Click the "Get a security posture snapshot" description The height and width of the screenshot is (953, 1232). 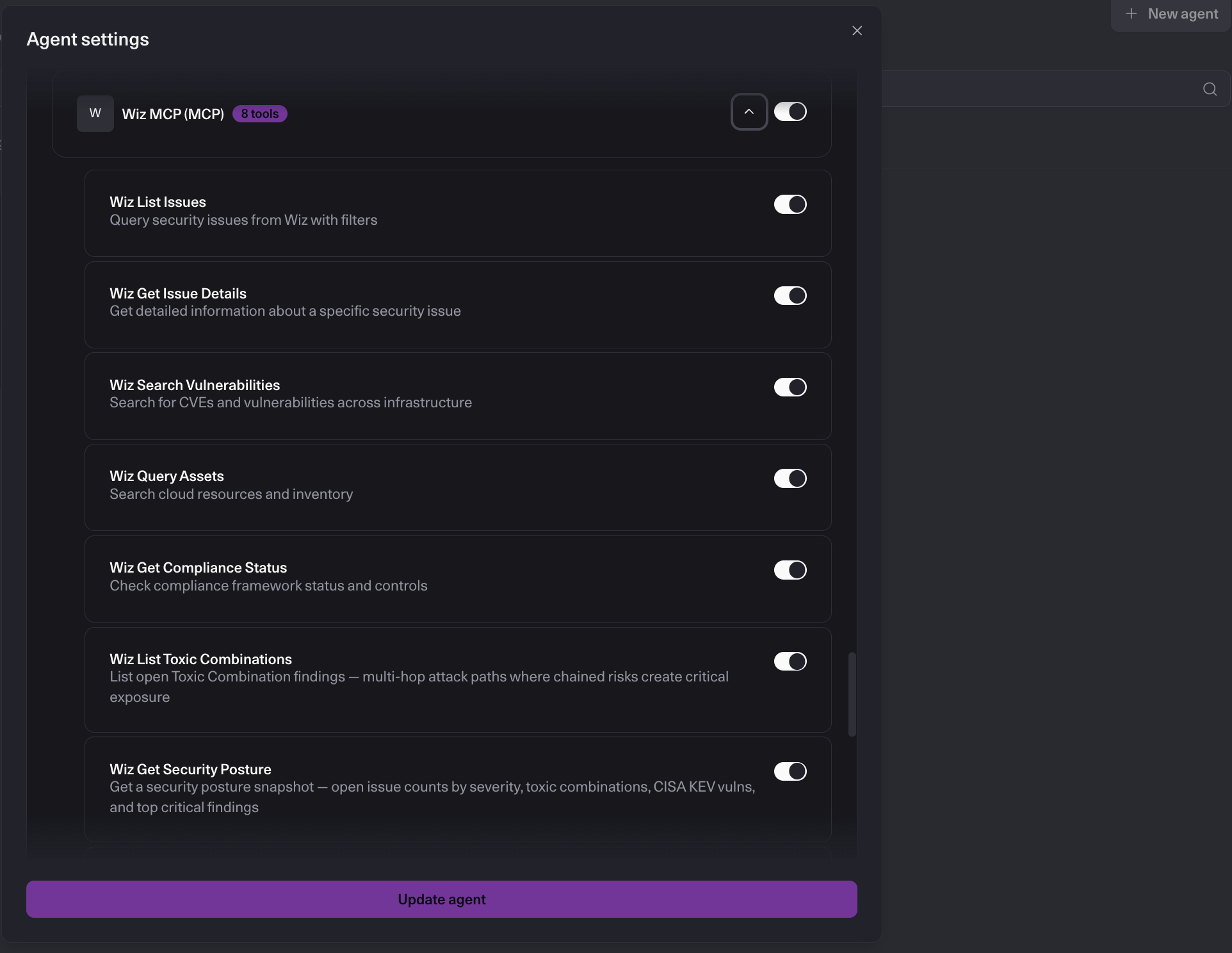[x=432, y=797]
